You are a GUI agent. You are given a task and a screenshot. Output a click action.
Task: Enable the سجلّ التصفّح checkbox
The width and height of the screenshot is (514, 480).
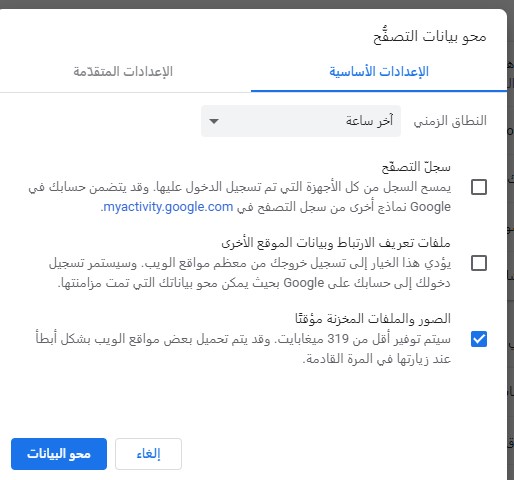pyautogui.click(x=479, y=187)
